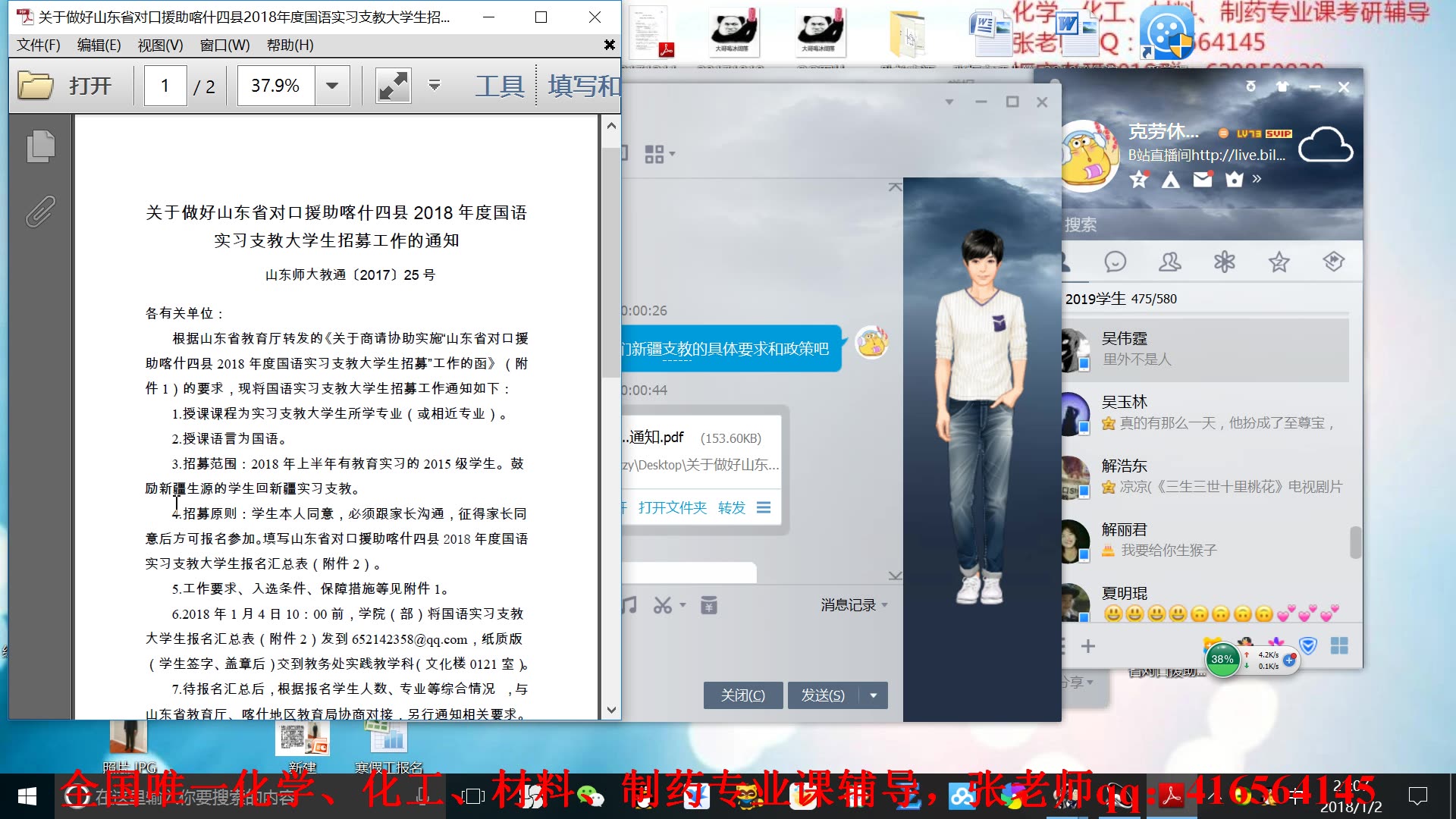Screen dimensions: 1456x819
Task: Open 编辑(E) menu
Action: tap(99, 45)
